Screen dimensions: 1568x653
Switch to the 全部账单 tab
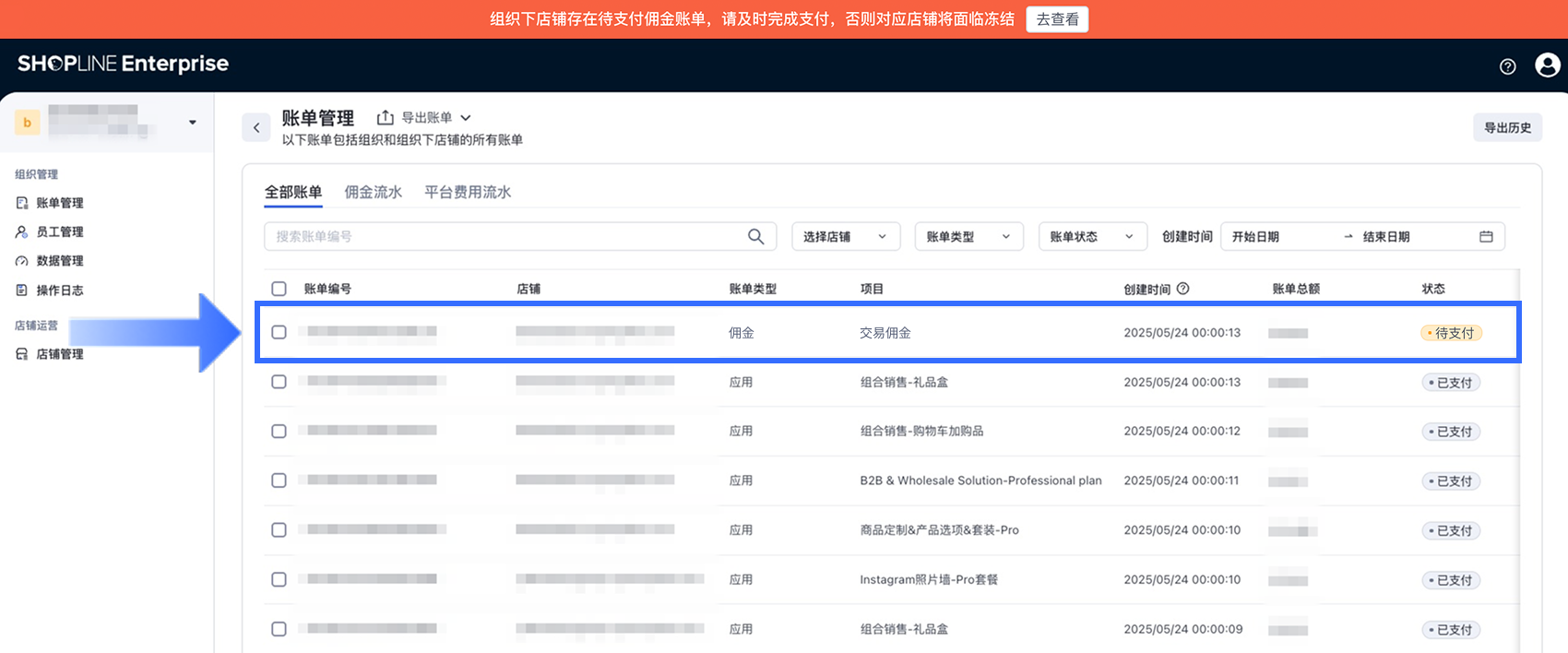tap(293, 192)
